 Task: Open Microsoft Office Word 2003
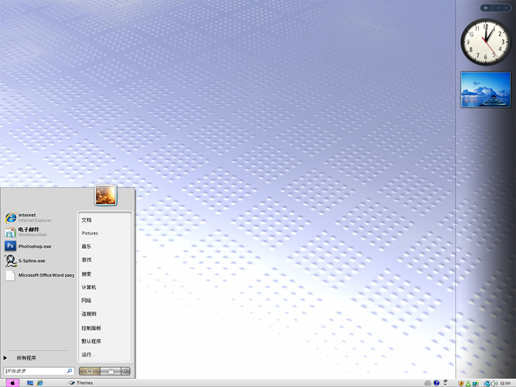tap(39, 275)
